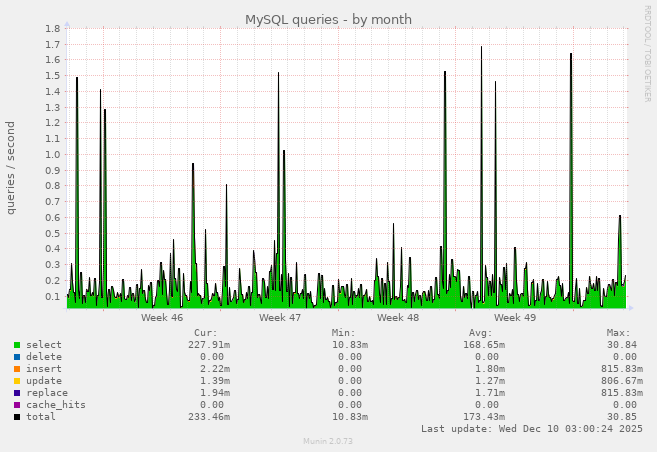
Task: Click the 'Cur:' column header
Action: coord(206,333)
